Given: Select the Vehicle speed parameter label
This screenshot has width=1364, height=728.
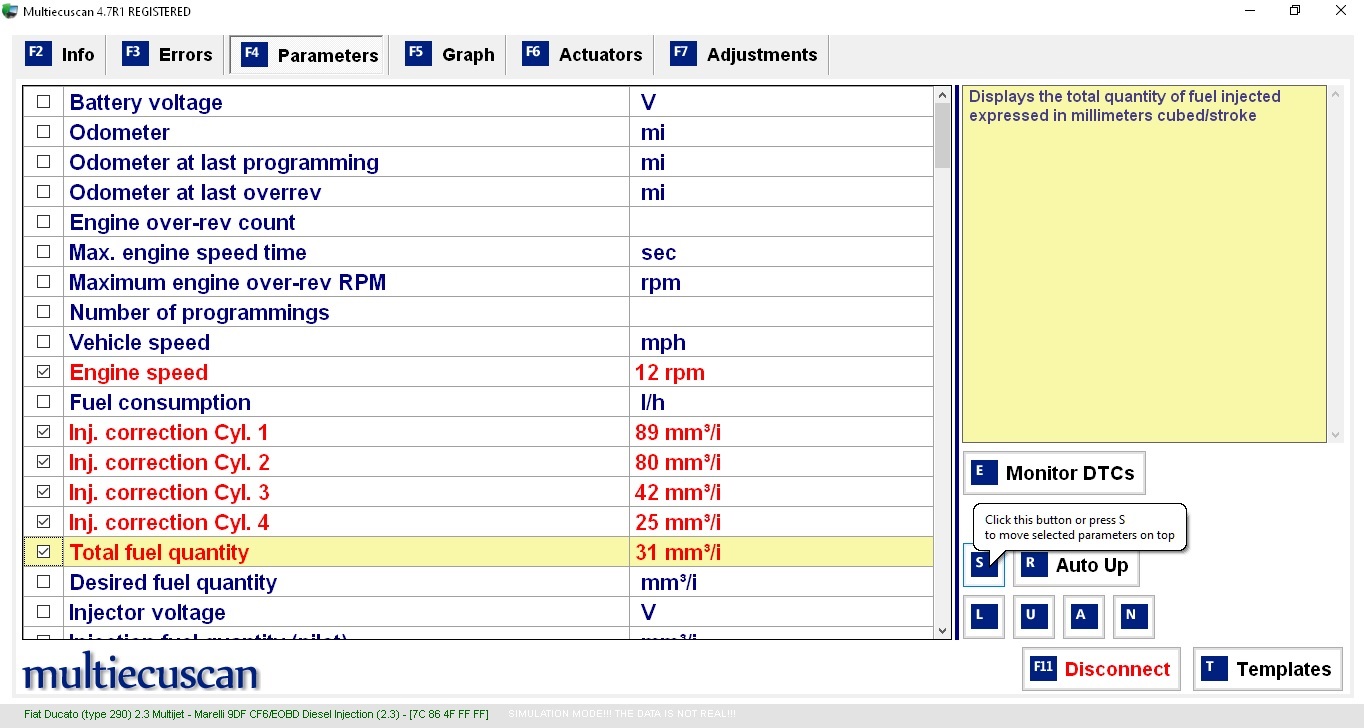Looking at the screenshot, I should 139,342.
